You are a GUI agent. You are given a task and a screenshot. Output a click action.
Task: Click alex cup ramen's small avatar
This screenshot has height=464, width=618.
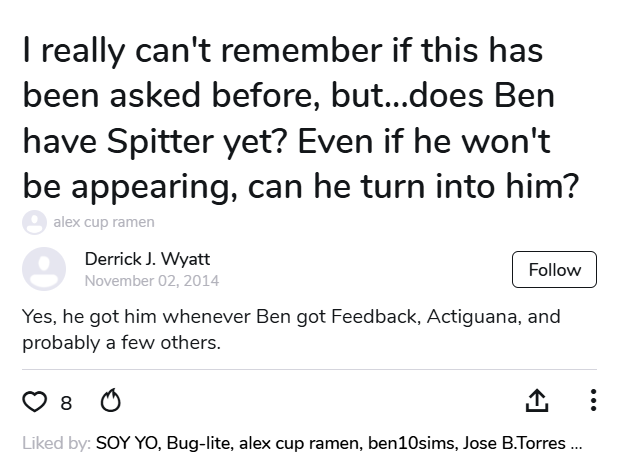[x=34, y=221]
